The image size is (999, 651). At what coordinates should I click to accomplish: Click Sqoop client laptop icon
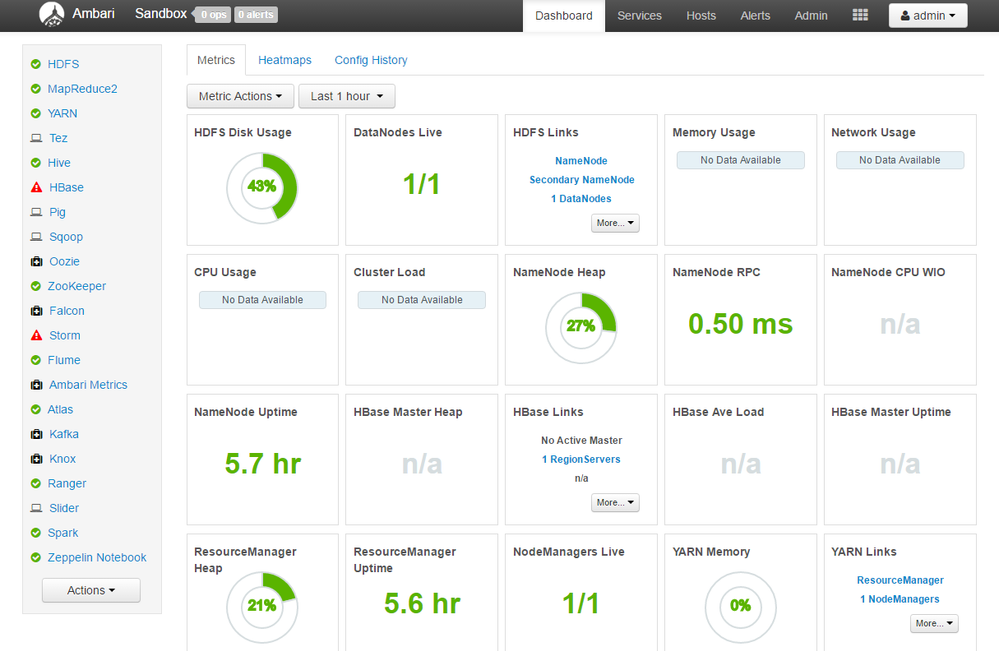pyautogui.click(x=36, y=237)
